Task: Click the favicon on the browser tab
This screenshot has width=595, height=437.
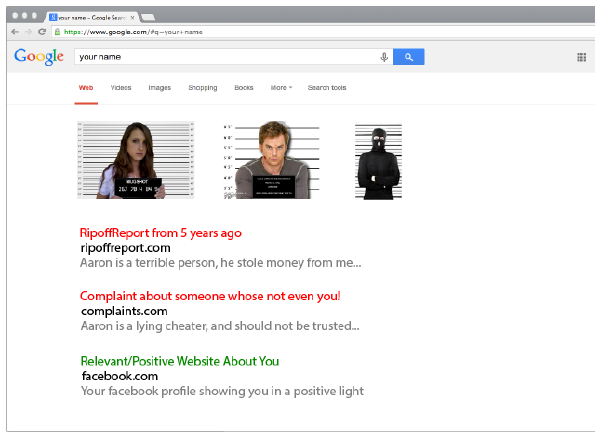Action: [x=53, y=17]
